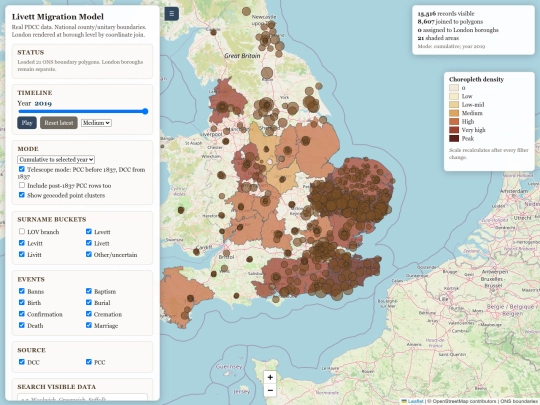
Task: Click the Peak density legend swatch
Action: (454, 138)
